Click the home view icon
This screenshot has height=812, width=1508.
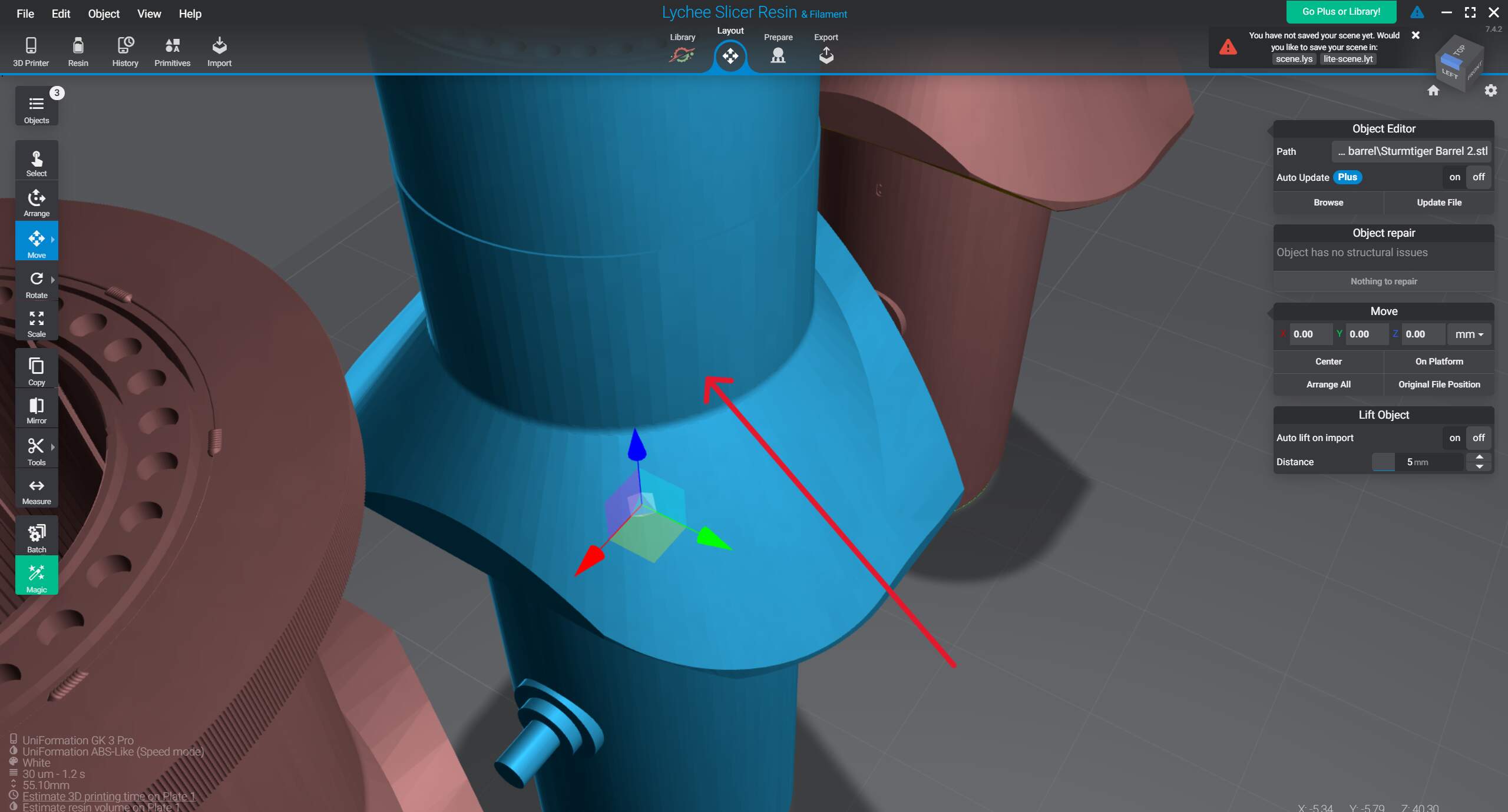(1433, 91)
